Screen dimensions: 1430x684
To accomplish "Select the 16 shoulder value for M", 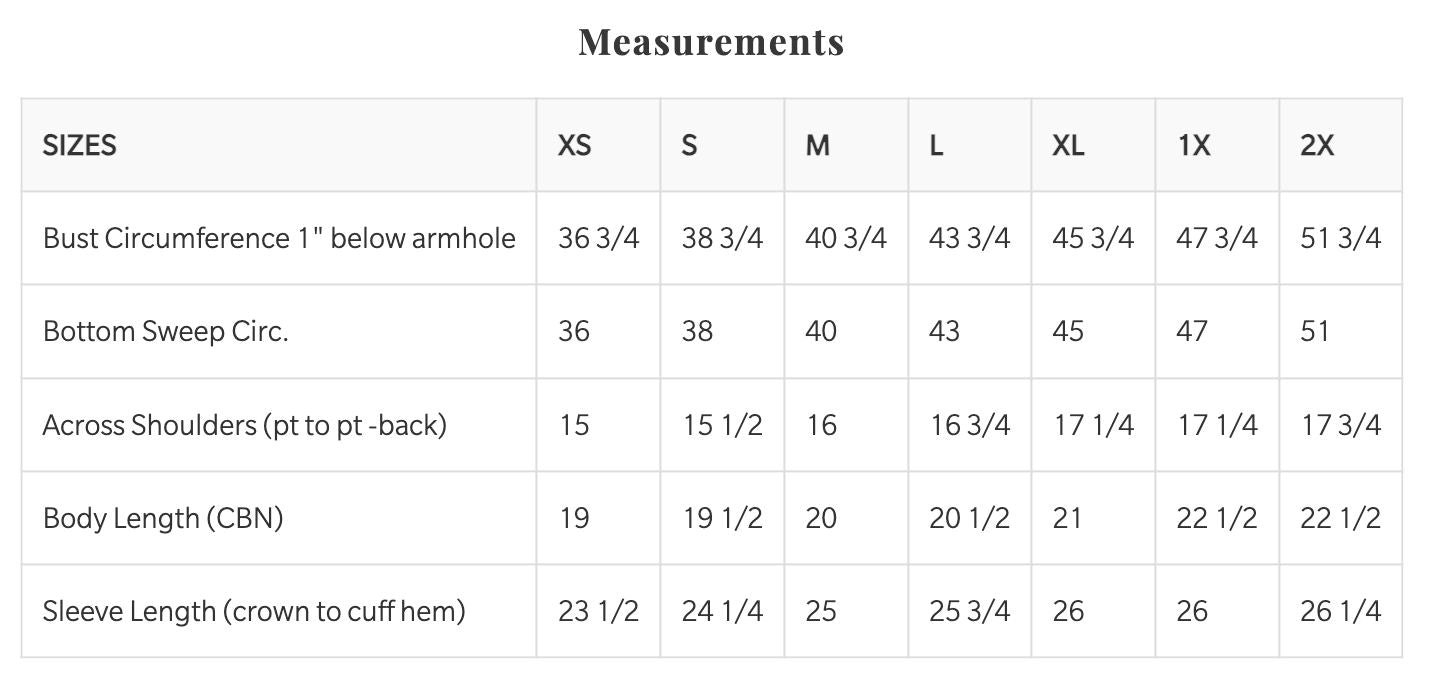I will pos(821,425).
